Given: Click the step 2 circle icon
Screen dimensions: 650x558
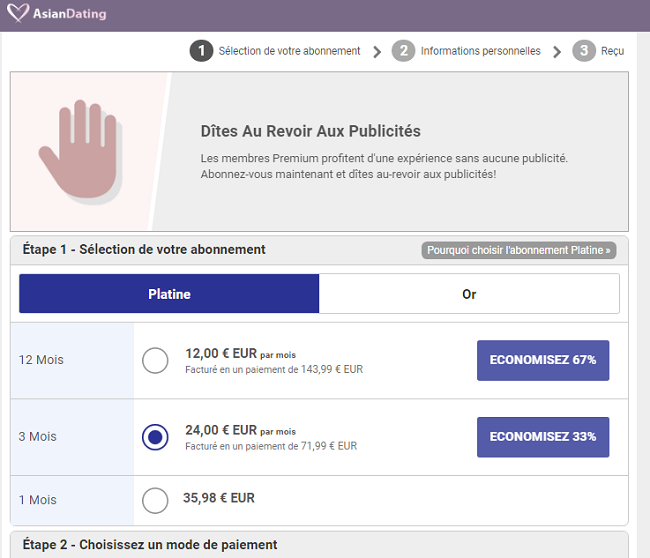Looking at the screenshot, I should (403, 51).
